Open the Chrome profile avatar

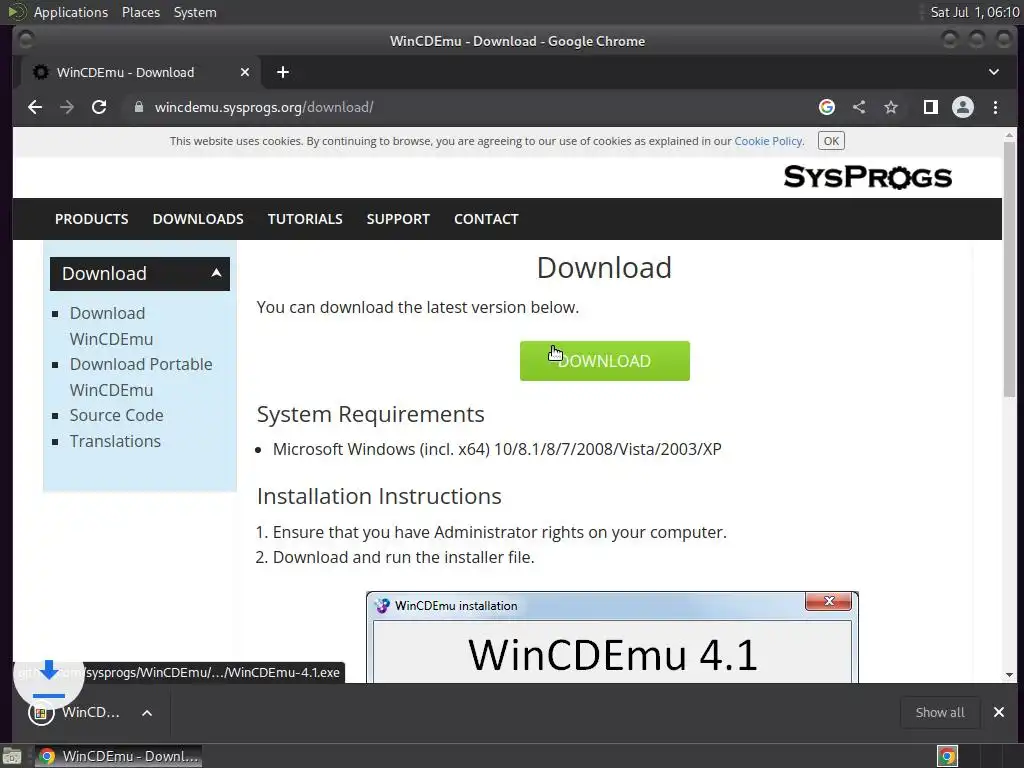click(x=963, y=107)
